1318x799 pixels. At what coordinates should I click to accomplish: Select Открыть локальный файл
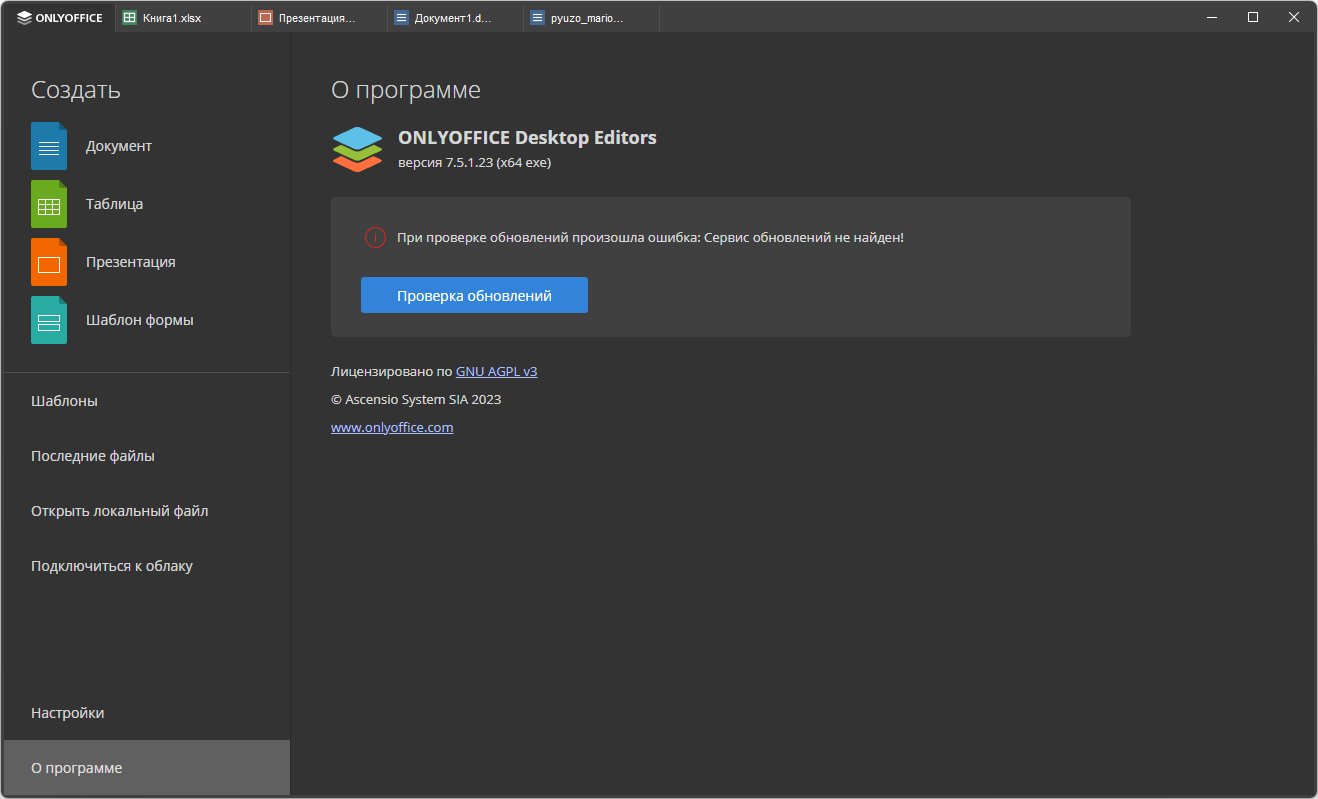point(147,511)
